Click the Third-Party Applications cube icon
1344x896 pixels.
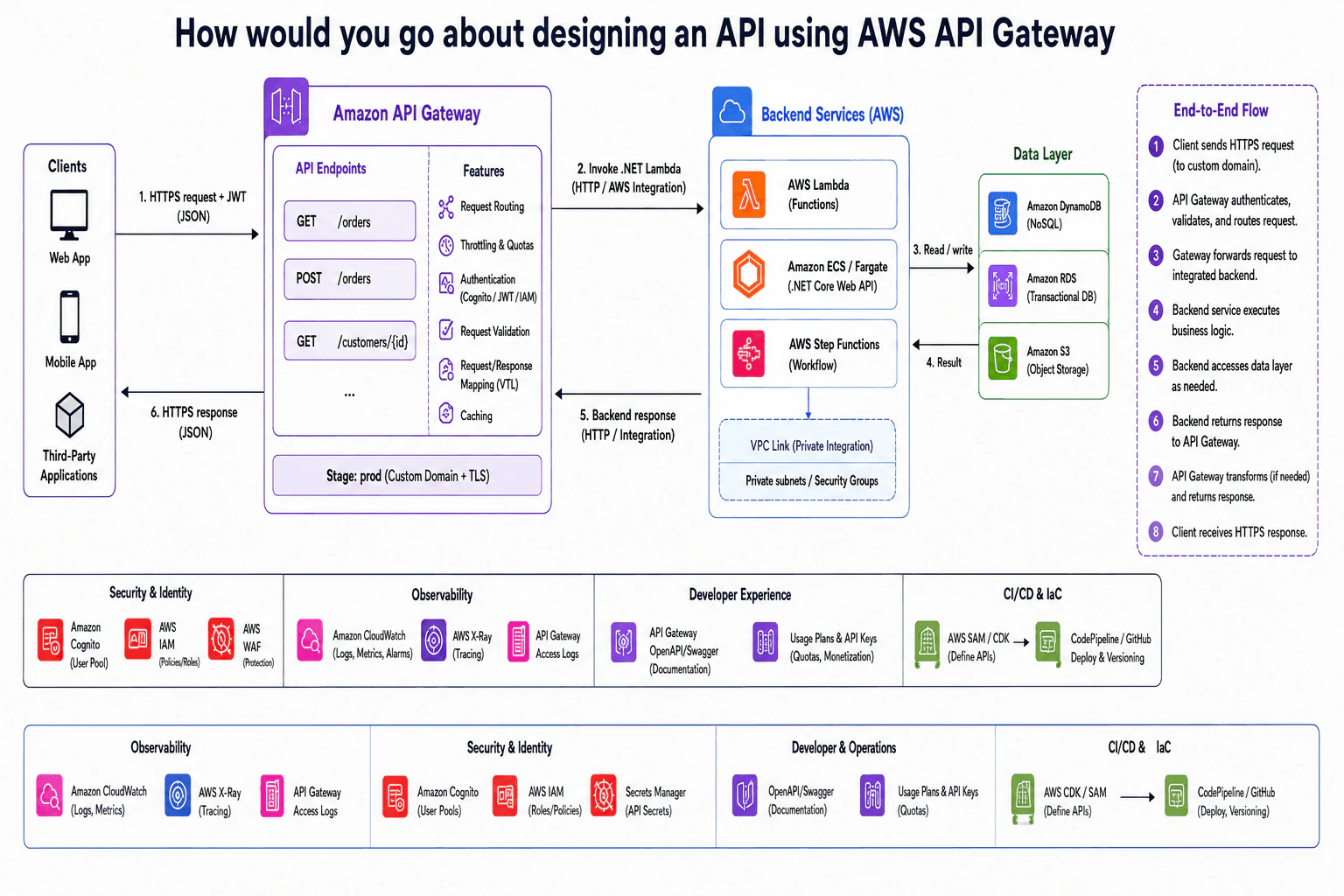click(70, 415)
